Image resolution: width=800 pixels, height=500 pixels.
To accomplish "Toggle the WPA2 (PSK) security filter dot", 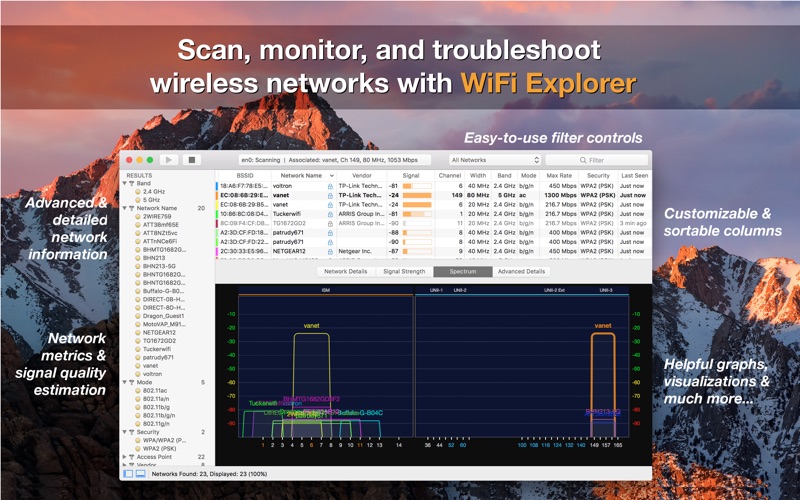I will 138,449.
